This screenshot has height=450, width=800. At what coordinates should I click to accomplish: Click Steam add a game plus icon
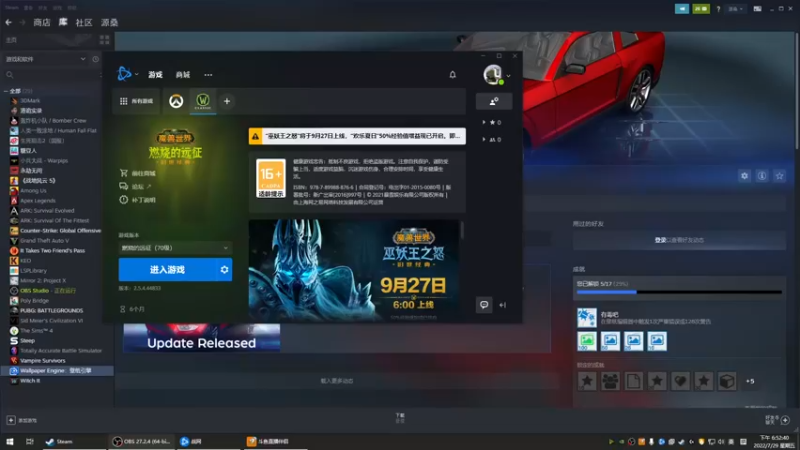[x=11, y=420]
